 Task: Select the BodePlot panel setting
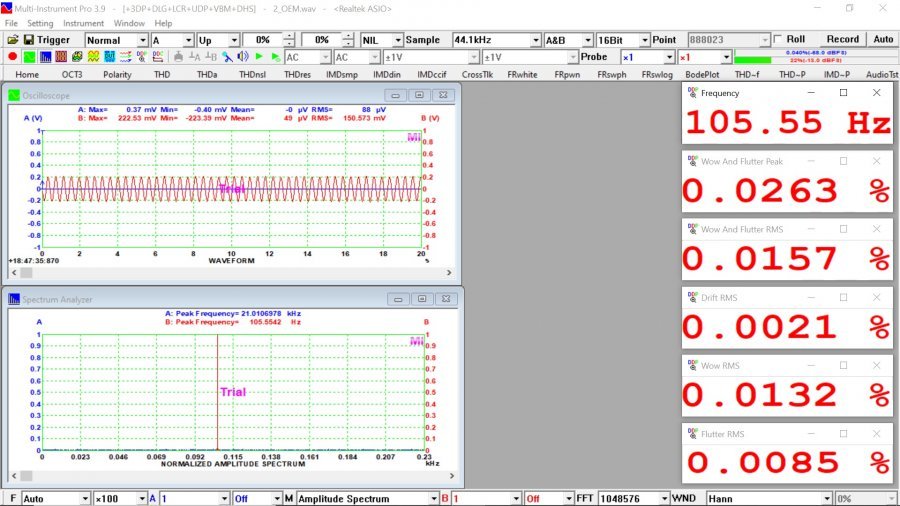click(x=702, y=75)
